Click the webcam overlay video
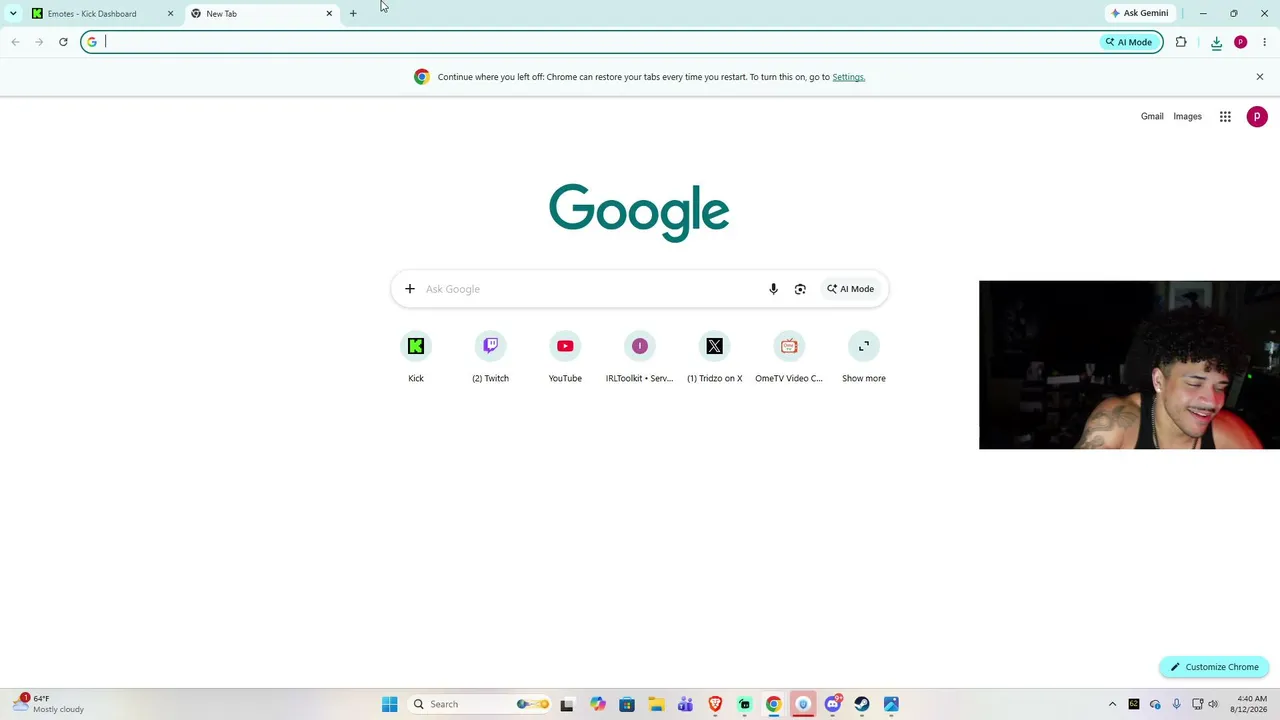Image resolution: width=1280 pixels, height=720 pixels. click(1129, 365)
